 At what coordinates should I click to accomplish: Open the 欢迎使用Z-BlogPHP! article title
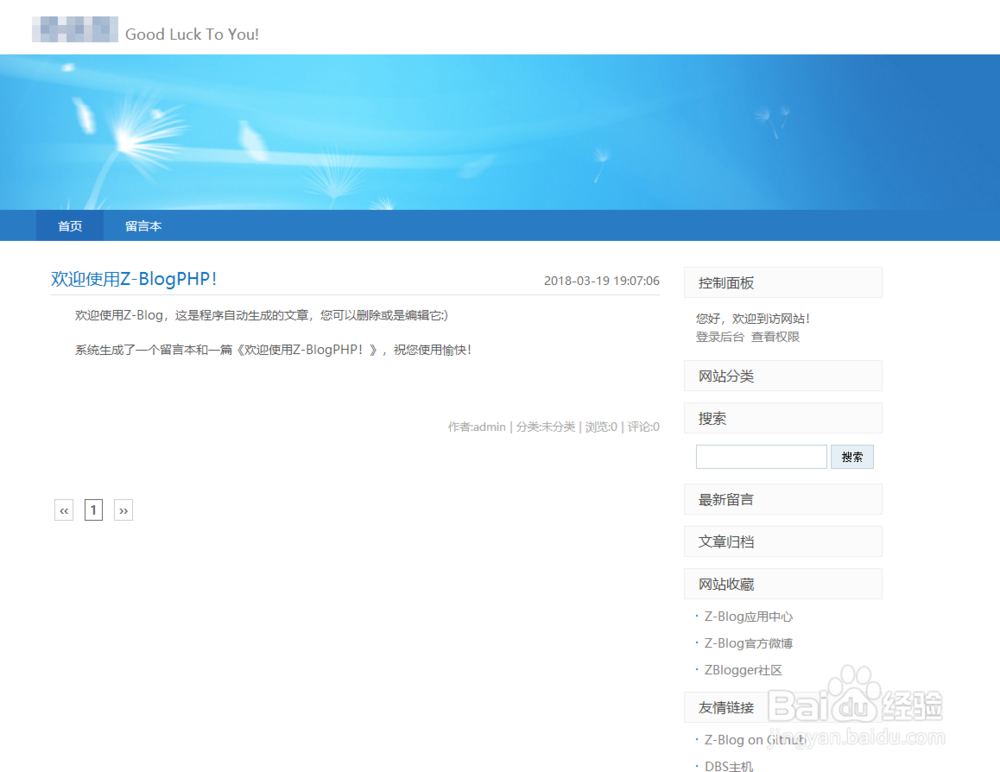[x=134, y=279]
